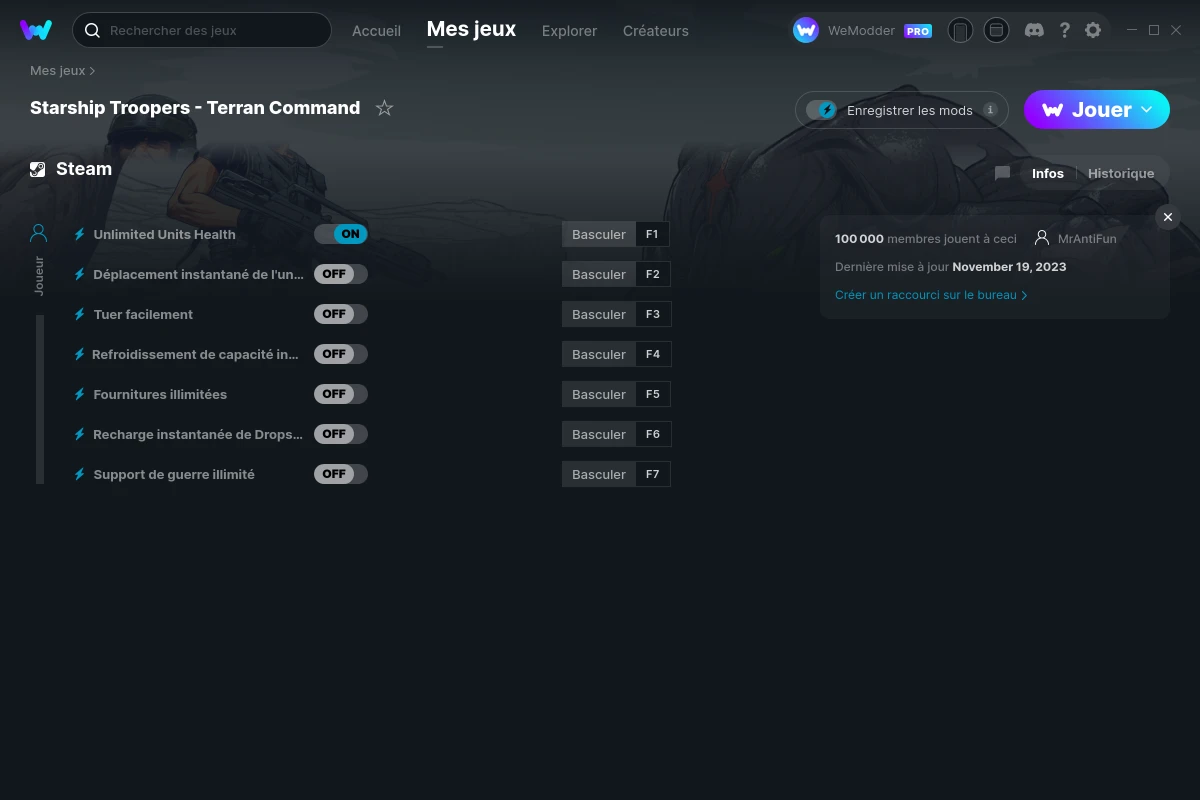The image size is (1200, 800).
Task: Click the lightning icon beside Tuer facilement
Action: [80, 314]
